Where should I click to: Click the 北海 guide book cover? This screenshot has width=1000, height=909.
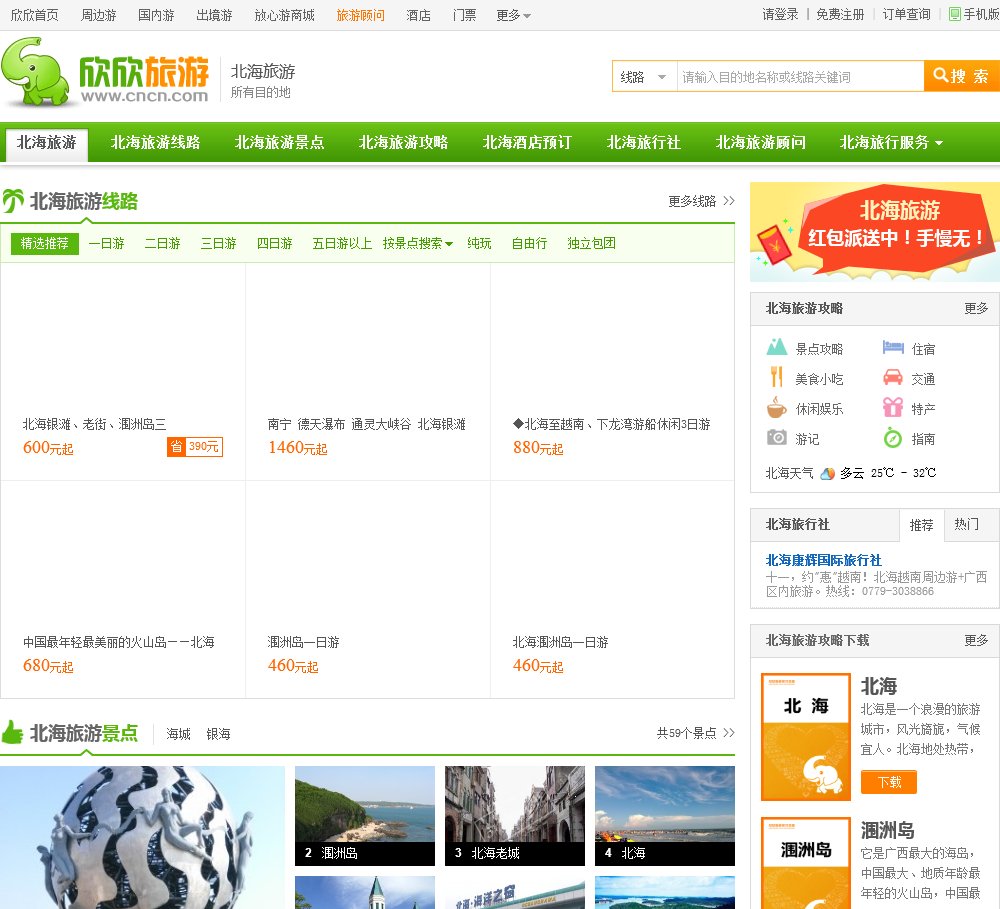pos(805,737)
